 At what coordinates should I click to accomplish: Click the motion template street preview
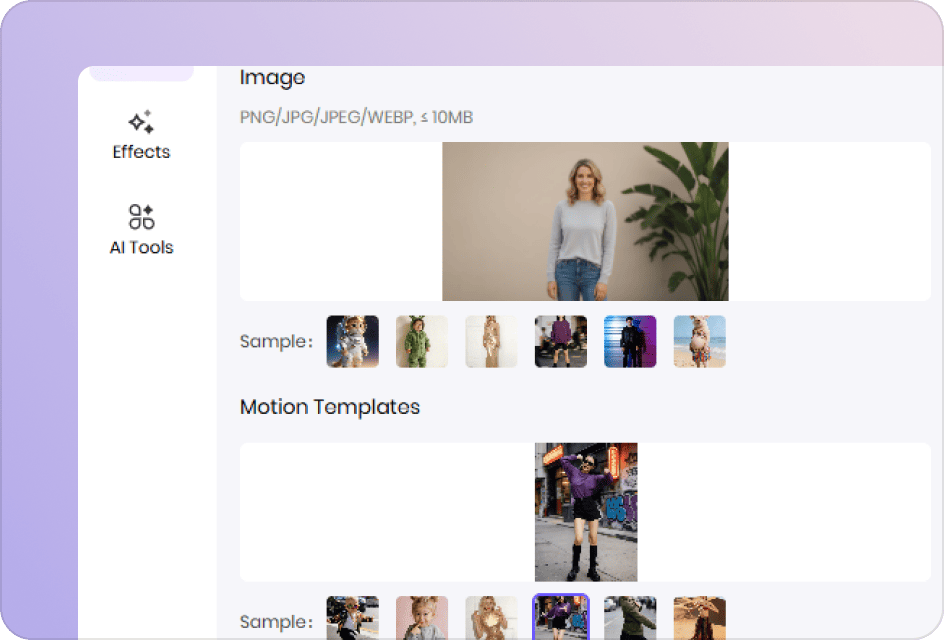pos(586,512)
